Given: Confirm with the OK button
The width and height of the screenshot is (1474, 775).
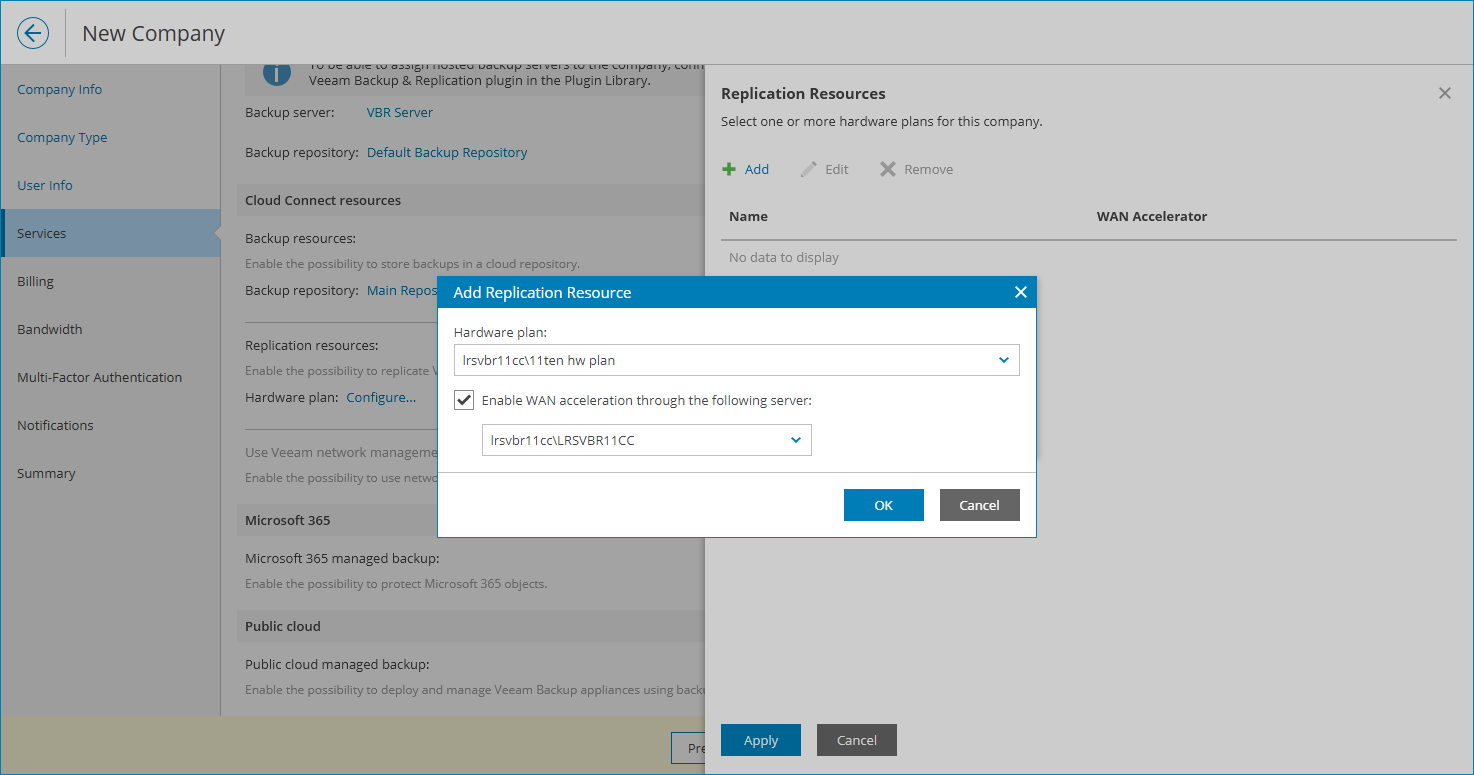Looking at the screenshot, I should point(883,505).
